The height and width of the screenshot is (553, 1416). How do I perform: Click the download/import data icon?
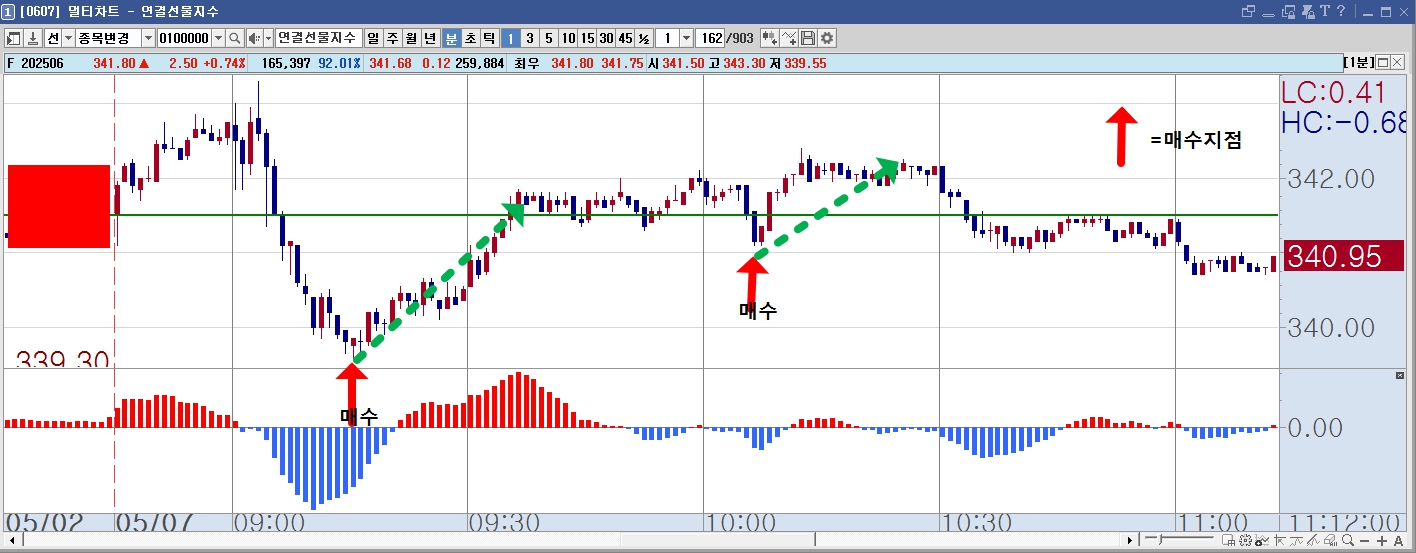coord(33,38)
